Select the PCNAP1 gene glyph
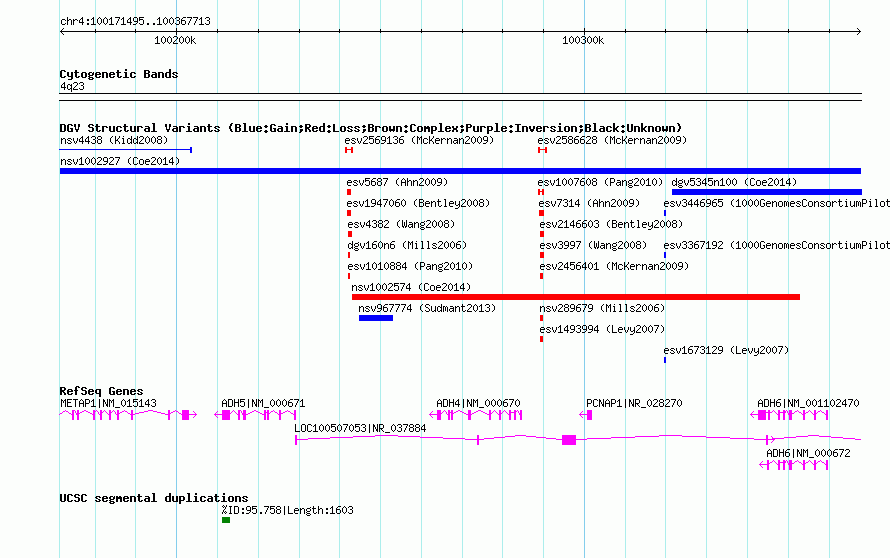 tap(586, 416)
